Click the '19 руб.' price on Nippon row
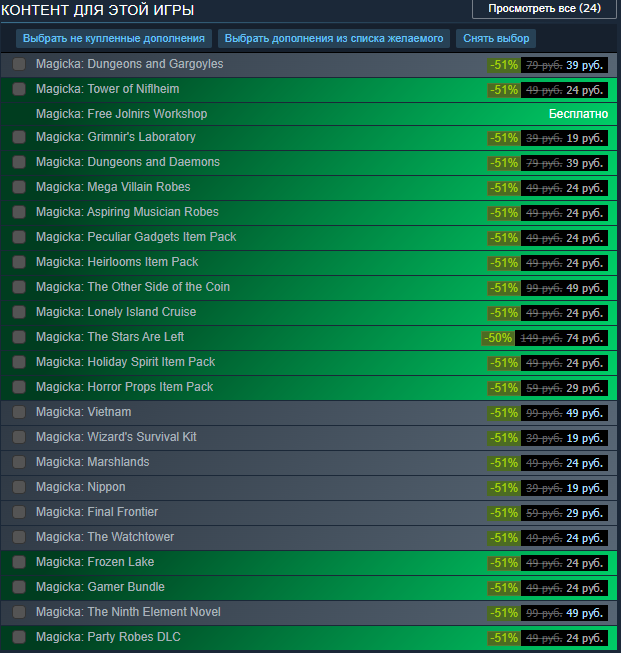This screenshot has height=653, width=621. [584, 488]
